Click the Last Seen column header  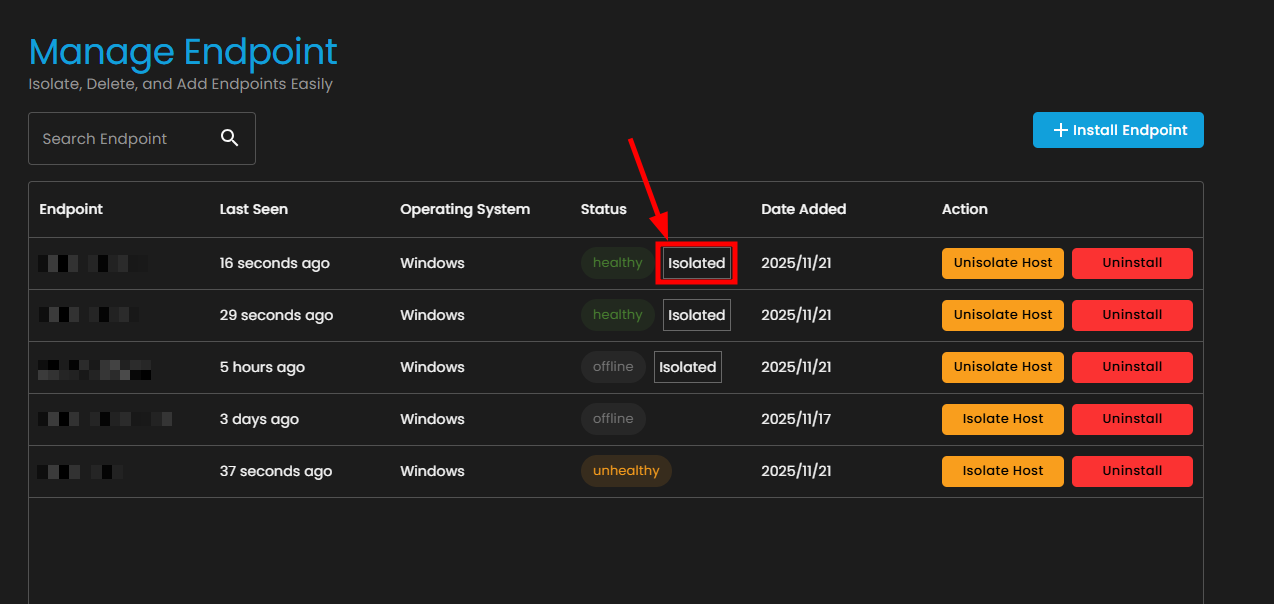pos(254,209)
